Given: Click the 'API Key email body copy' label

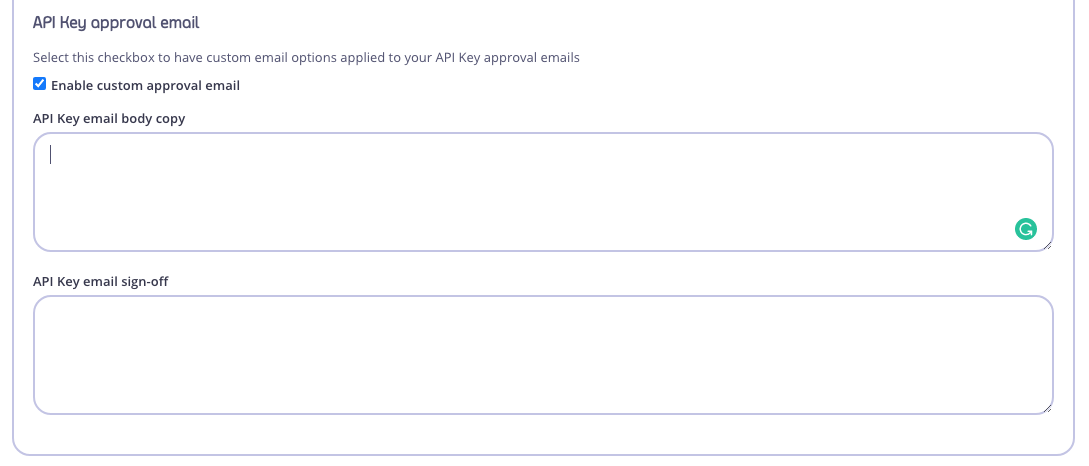Looking at the screenshot, I should [109, 118].
